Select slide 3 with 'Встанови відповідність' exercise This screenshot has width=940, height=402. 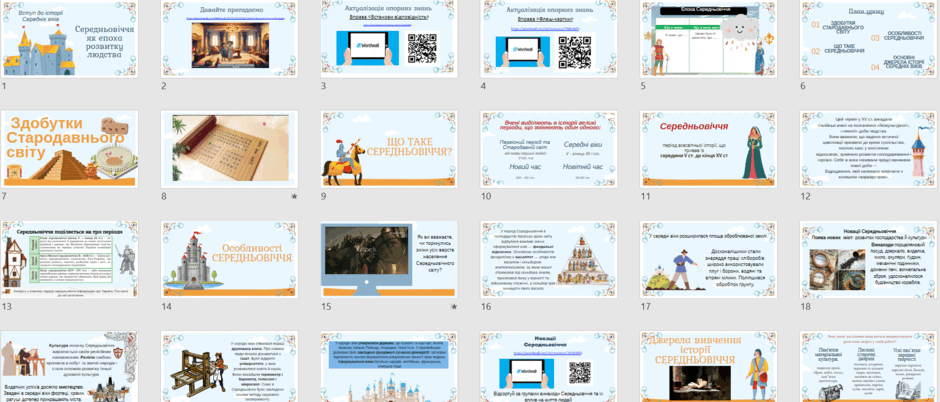pyautogui.click(x=389, y=38)
